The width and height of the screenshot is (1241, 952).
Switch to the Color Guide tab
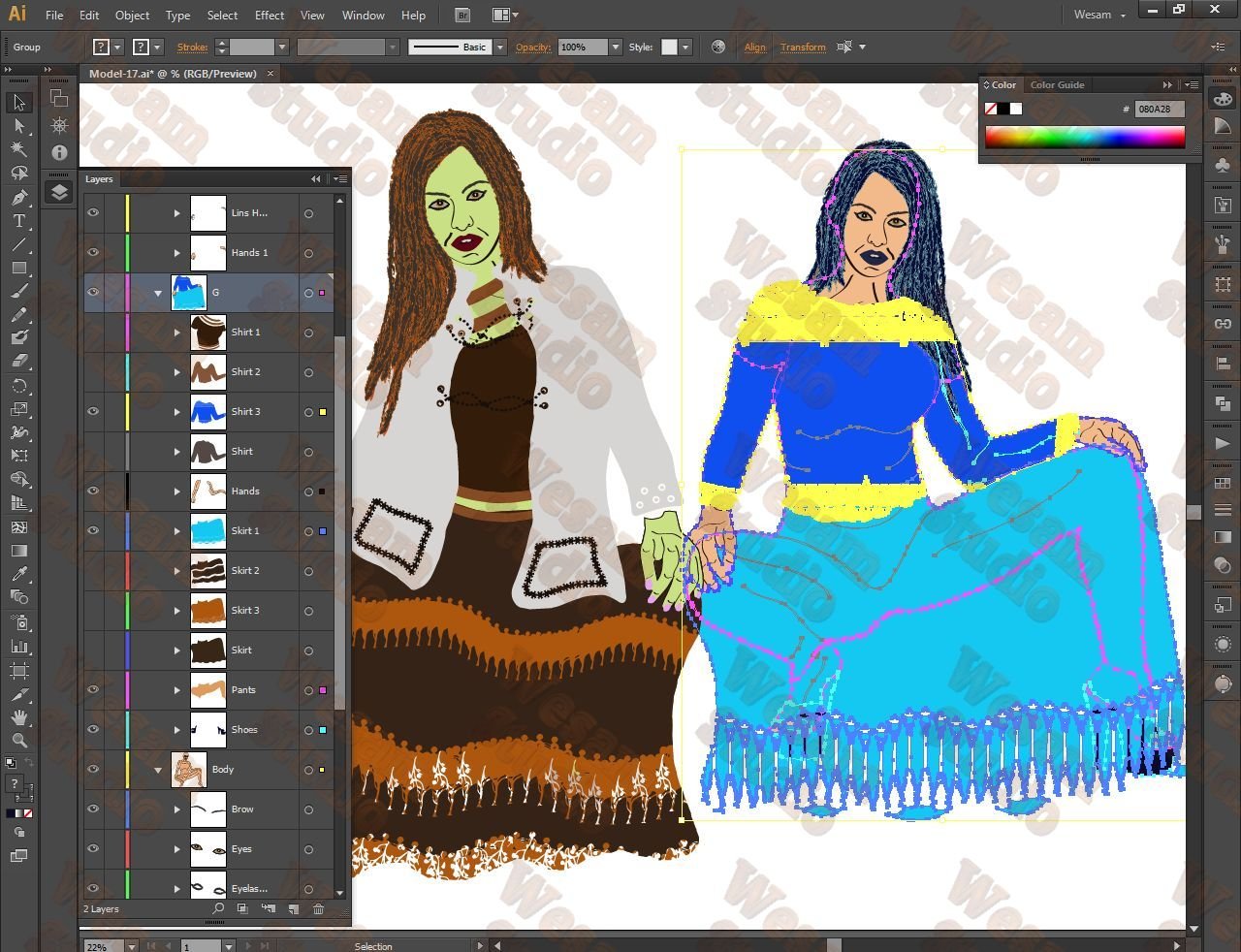pos(1057,85)
